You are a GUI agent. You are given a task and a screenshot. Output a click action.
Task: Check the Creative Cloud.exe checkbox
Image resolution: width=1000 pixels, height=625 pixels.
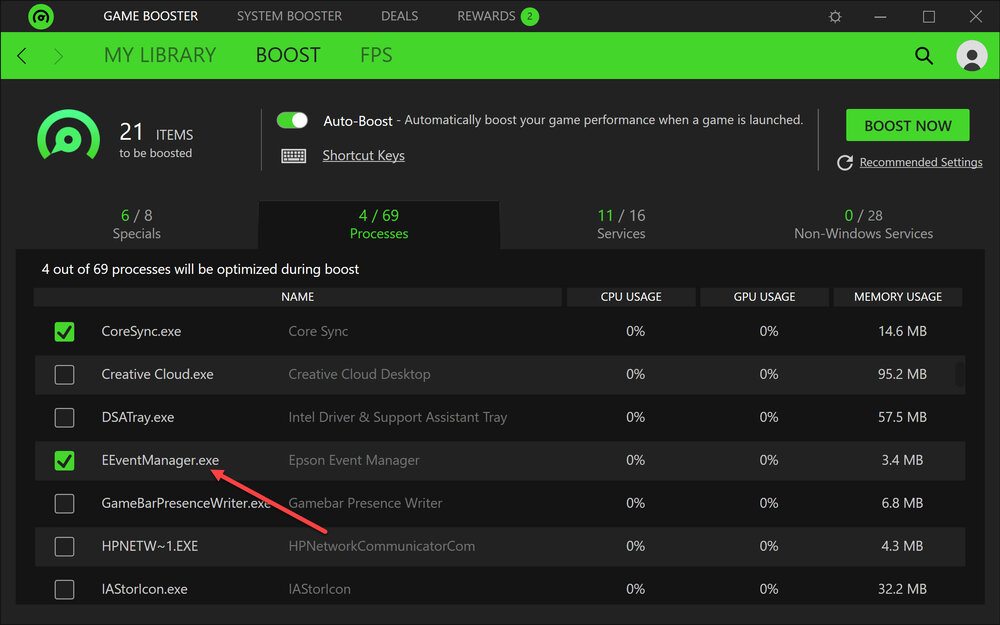(64, 374)
